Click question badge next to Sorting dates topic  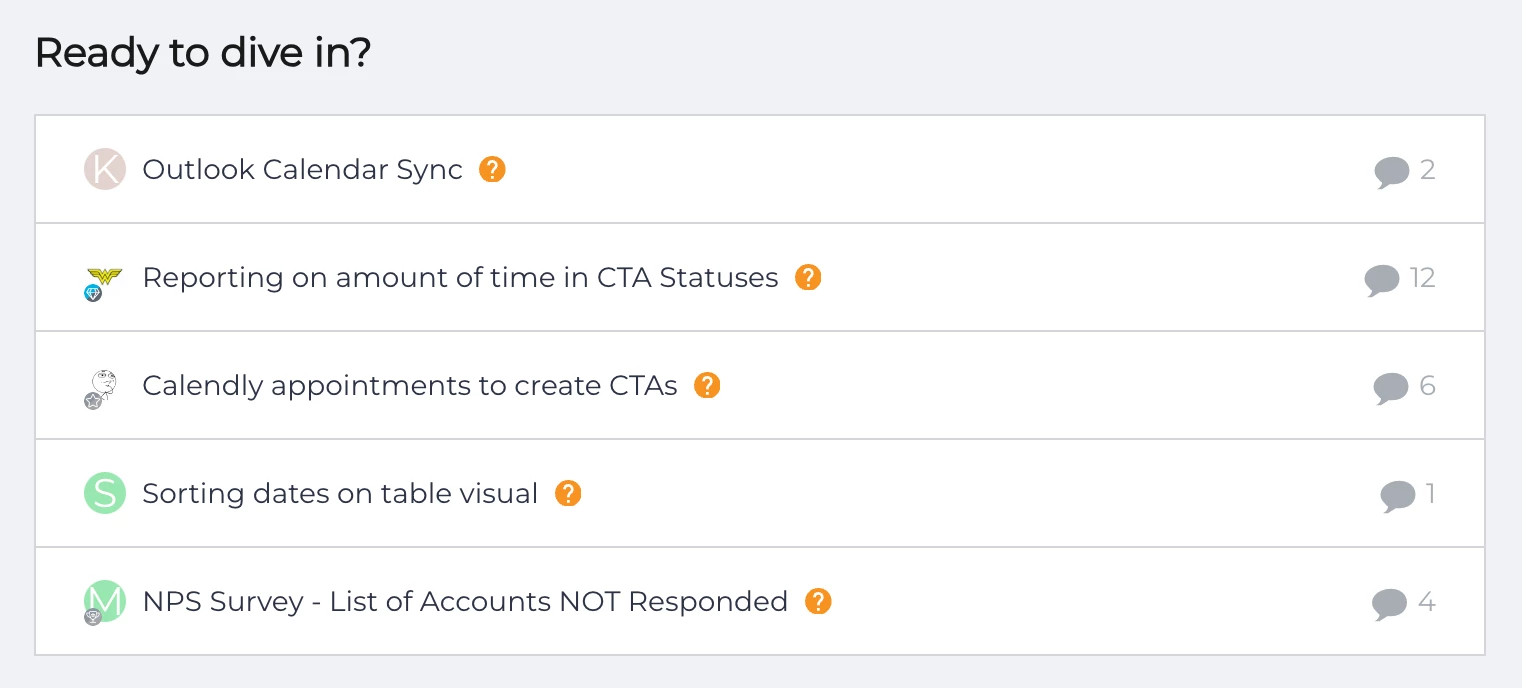point(568,494)
